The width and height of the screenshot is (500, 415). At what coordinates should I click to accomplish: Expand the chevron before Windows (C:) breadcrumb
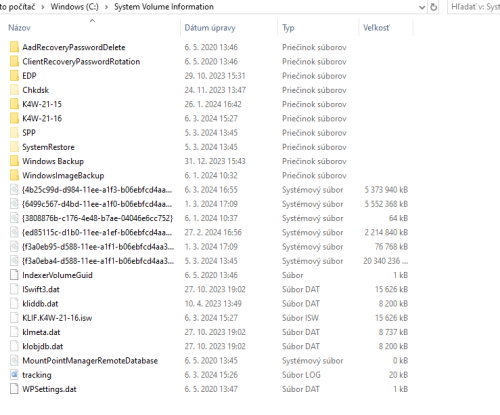43,7
